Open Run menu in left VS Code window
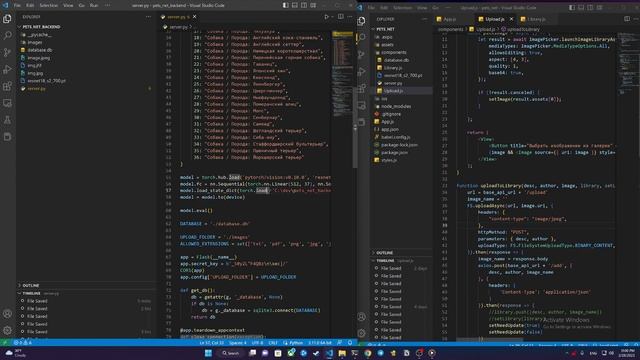Viewport: 640px width, 360px height. pos(94,5)
